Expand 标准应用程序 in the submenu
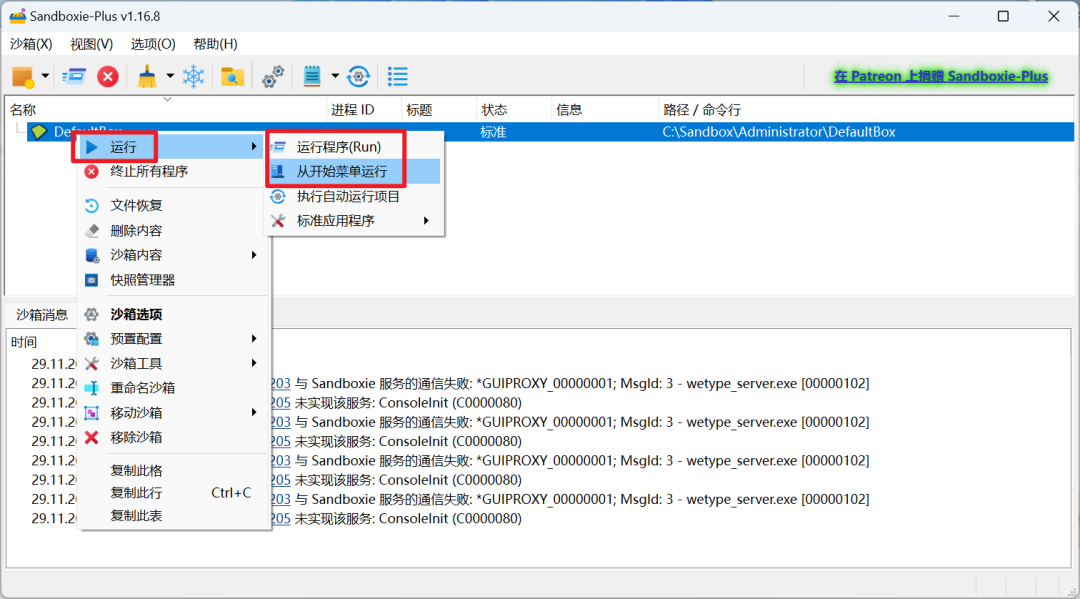1080x599 pixels. [354, 221]
